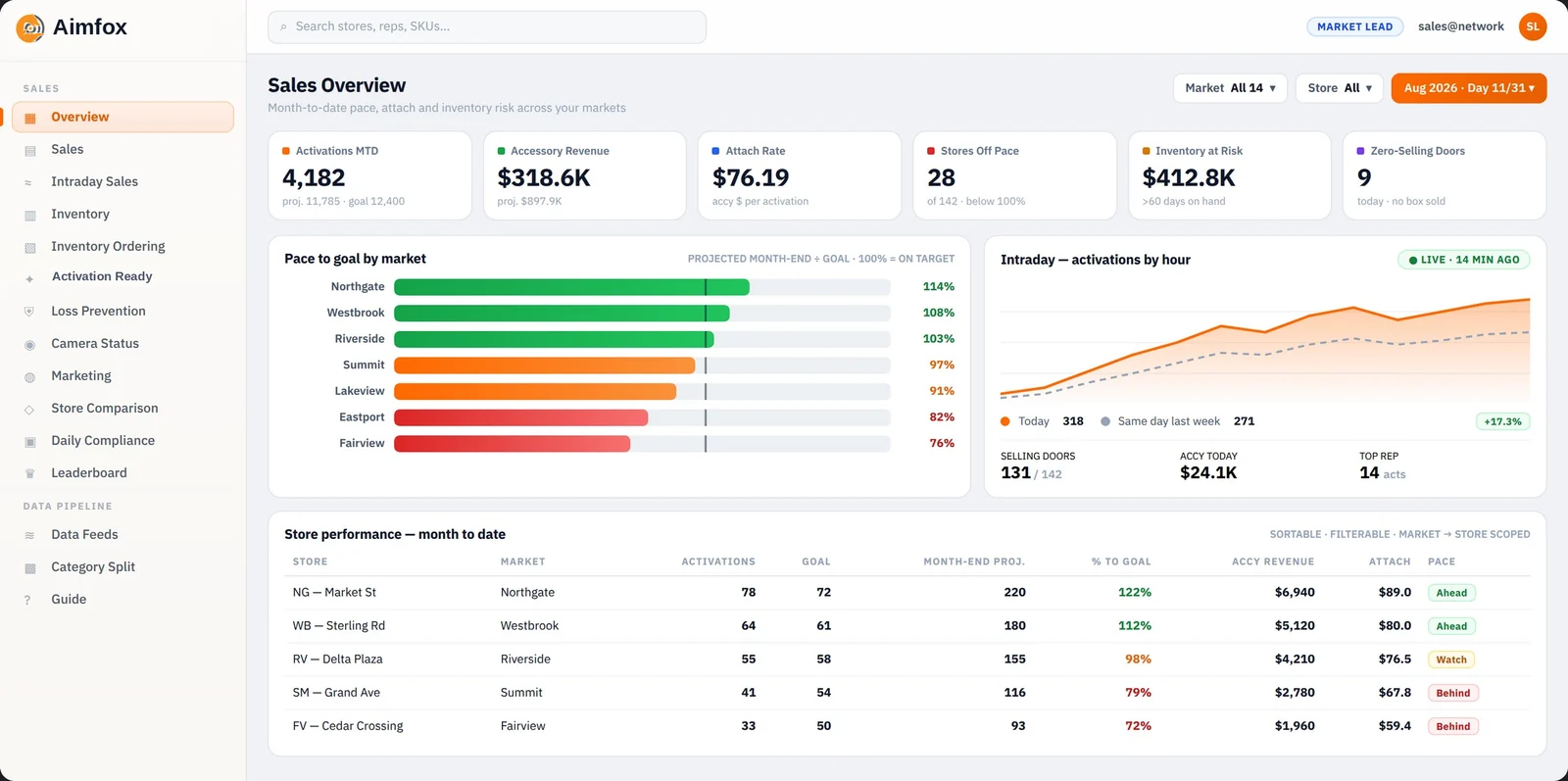
Task: Open the Guide sidebar item
Action: pos(122,599)
